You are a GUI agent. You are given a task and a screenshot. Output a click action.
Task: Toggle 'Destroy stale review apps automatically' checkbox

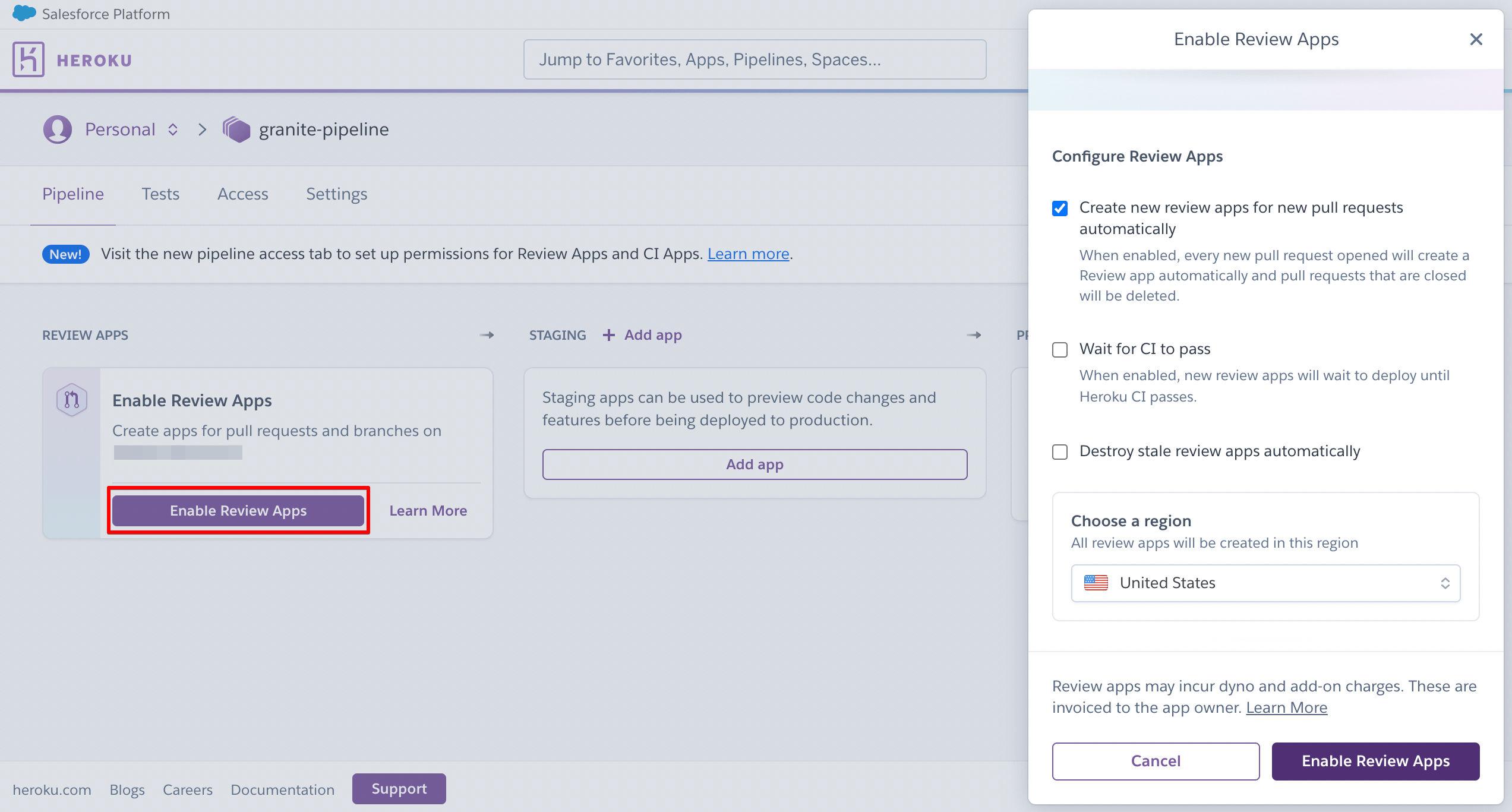[x=1059, y=451]
